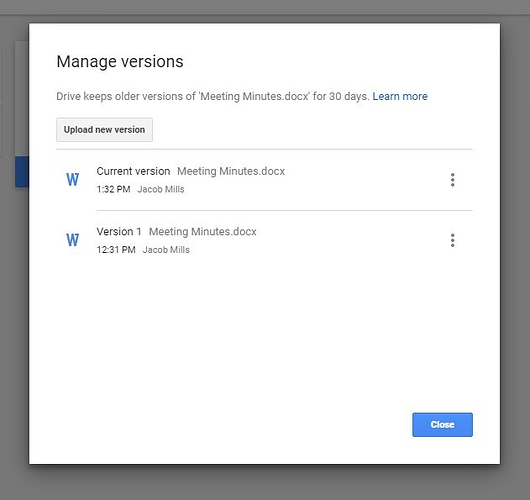Click the Manage versions dialog title

point(120,62)
